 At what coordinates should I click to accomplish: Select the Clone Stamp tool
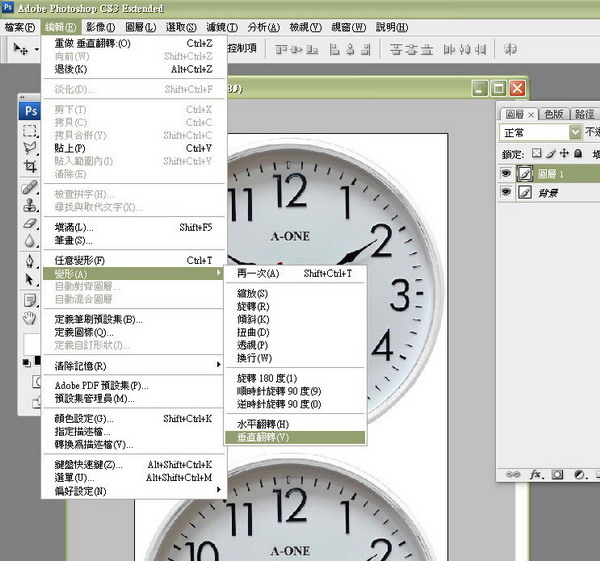30,205
